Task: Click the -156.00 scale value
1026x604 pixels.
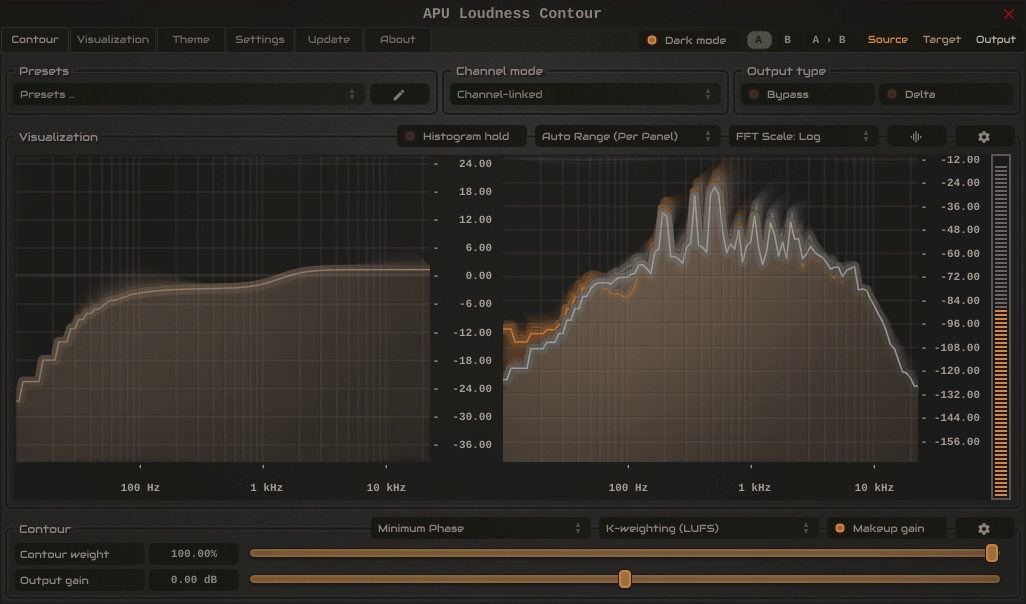Action: click(x=957, y=442)
